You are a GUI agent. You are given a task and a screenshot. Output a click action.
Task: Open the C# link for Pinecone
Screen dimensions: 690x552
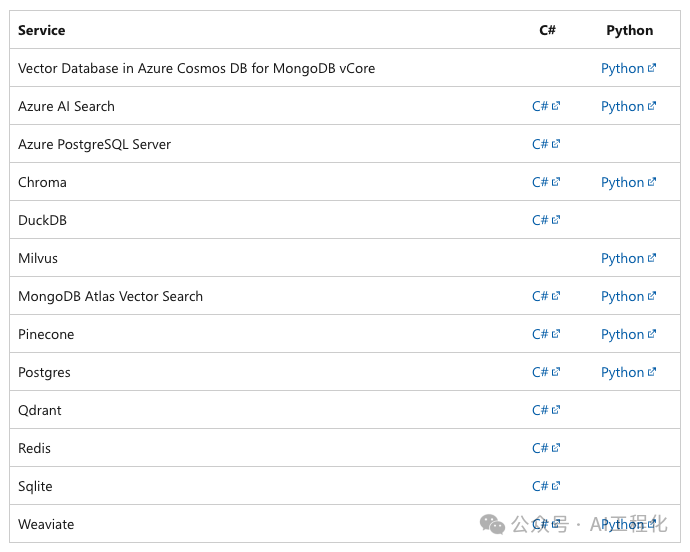point(540,334)
